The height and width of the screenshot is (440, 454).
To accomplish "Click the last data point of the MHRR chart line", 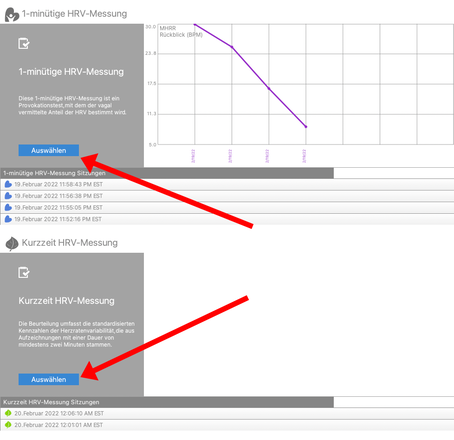I will [306, 127].
